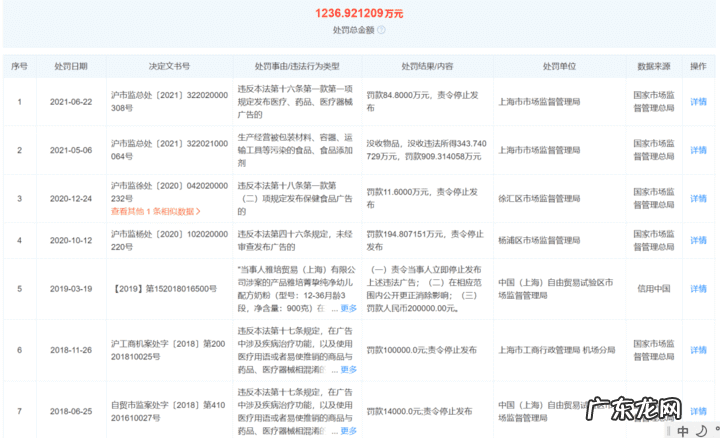Open 详情 for row 3 dated 2020-12-24
This screenshot has height=438, width=720.
[x=698, y=198]
